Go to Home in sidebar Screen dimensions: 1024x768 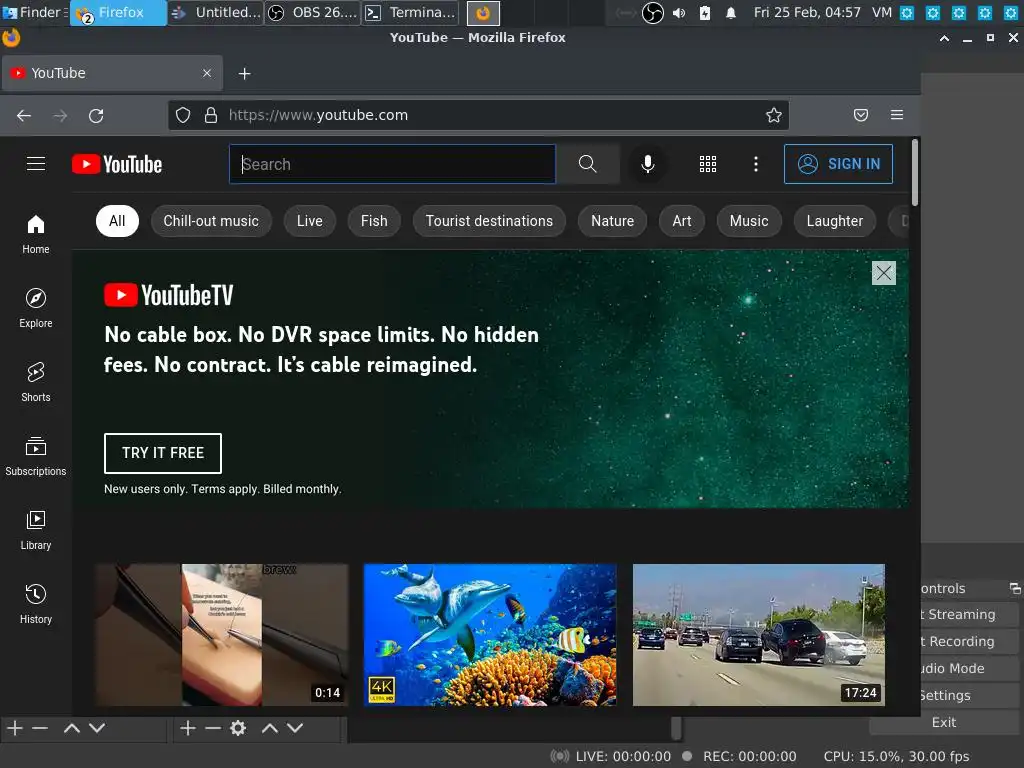[36, 234]
